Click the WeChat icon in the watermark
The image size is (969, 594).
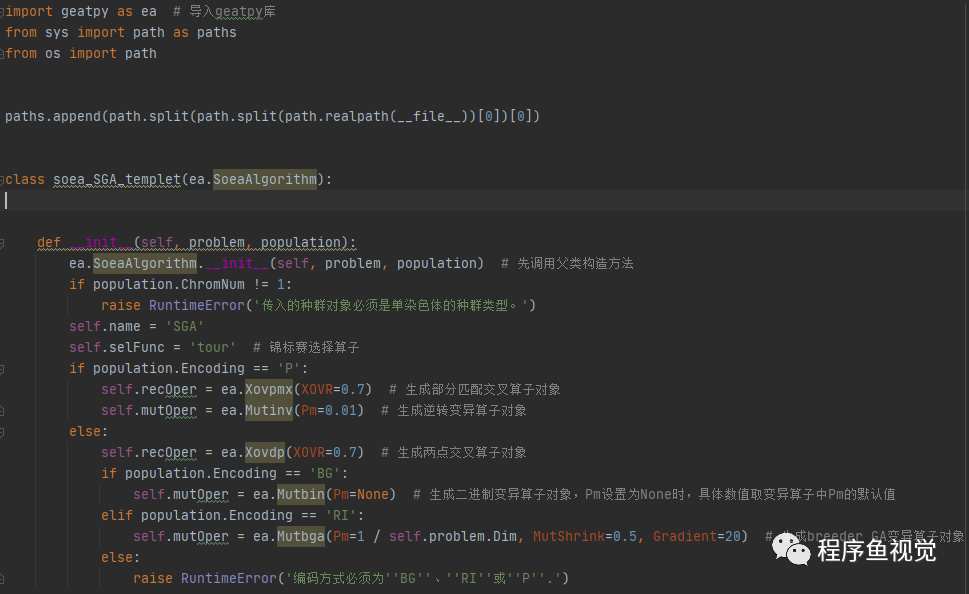(x=790, y=549)
